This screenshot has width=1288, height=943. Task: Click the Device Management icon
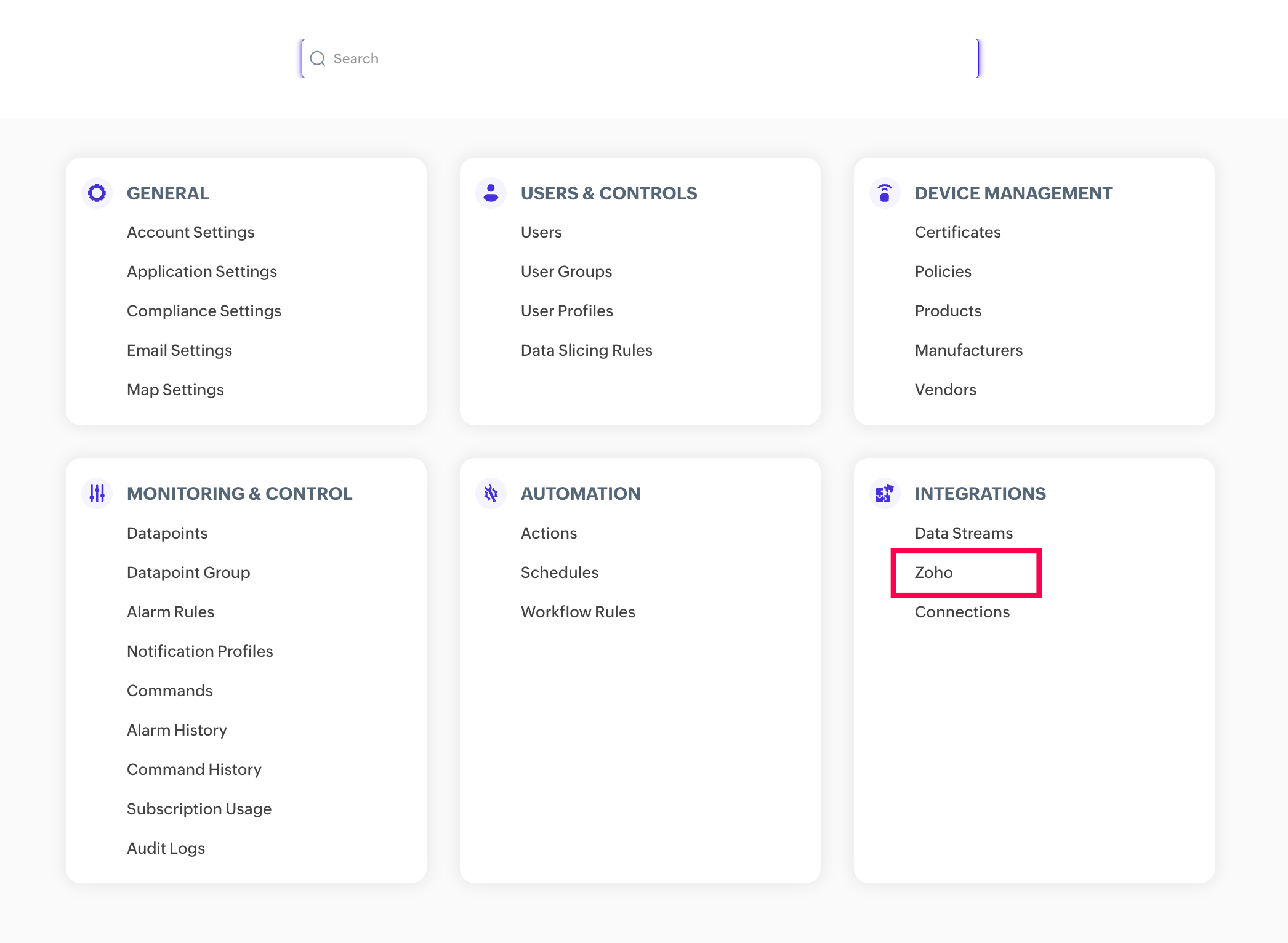885,193
